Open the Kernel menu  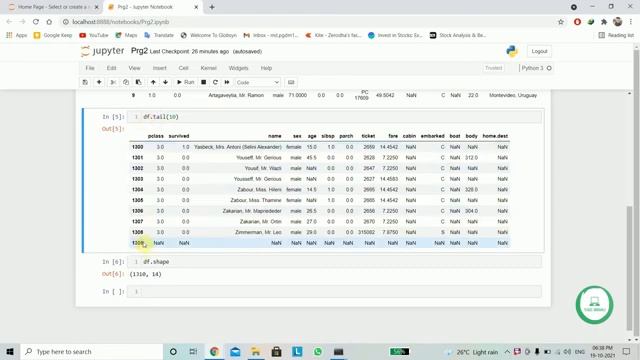click(209, 68)
